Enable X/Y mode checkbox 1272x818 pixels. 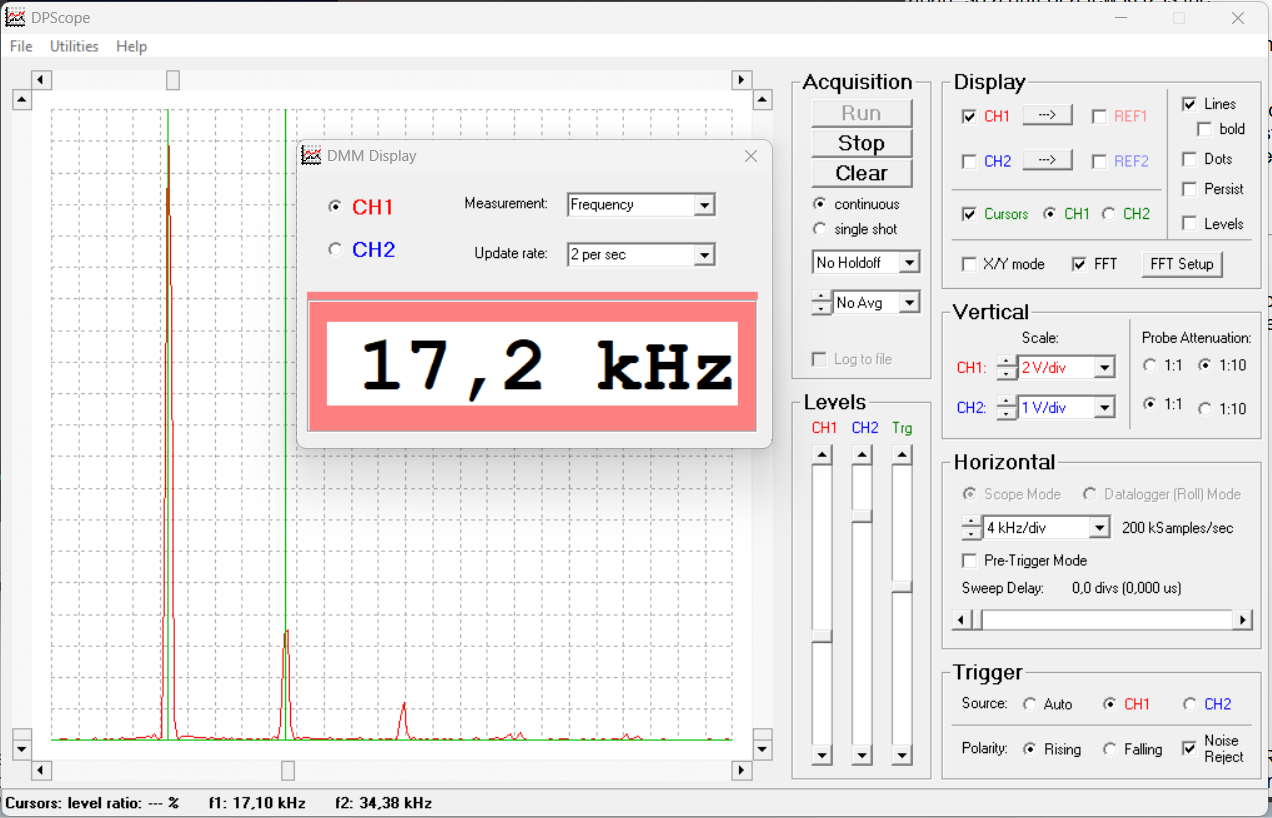pos(969,264)
